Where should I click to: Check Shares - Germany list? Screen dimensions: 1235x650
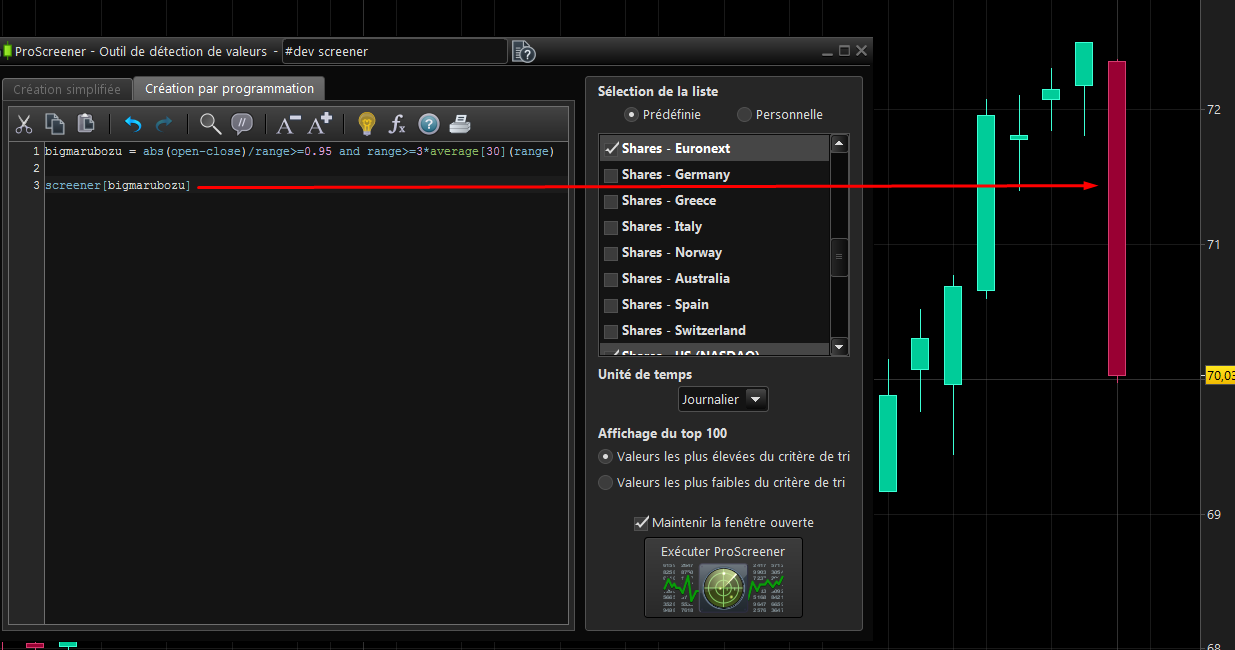click(x=610, y=175)
